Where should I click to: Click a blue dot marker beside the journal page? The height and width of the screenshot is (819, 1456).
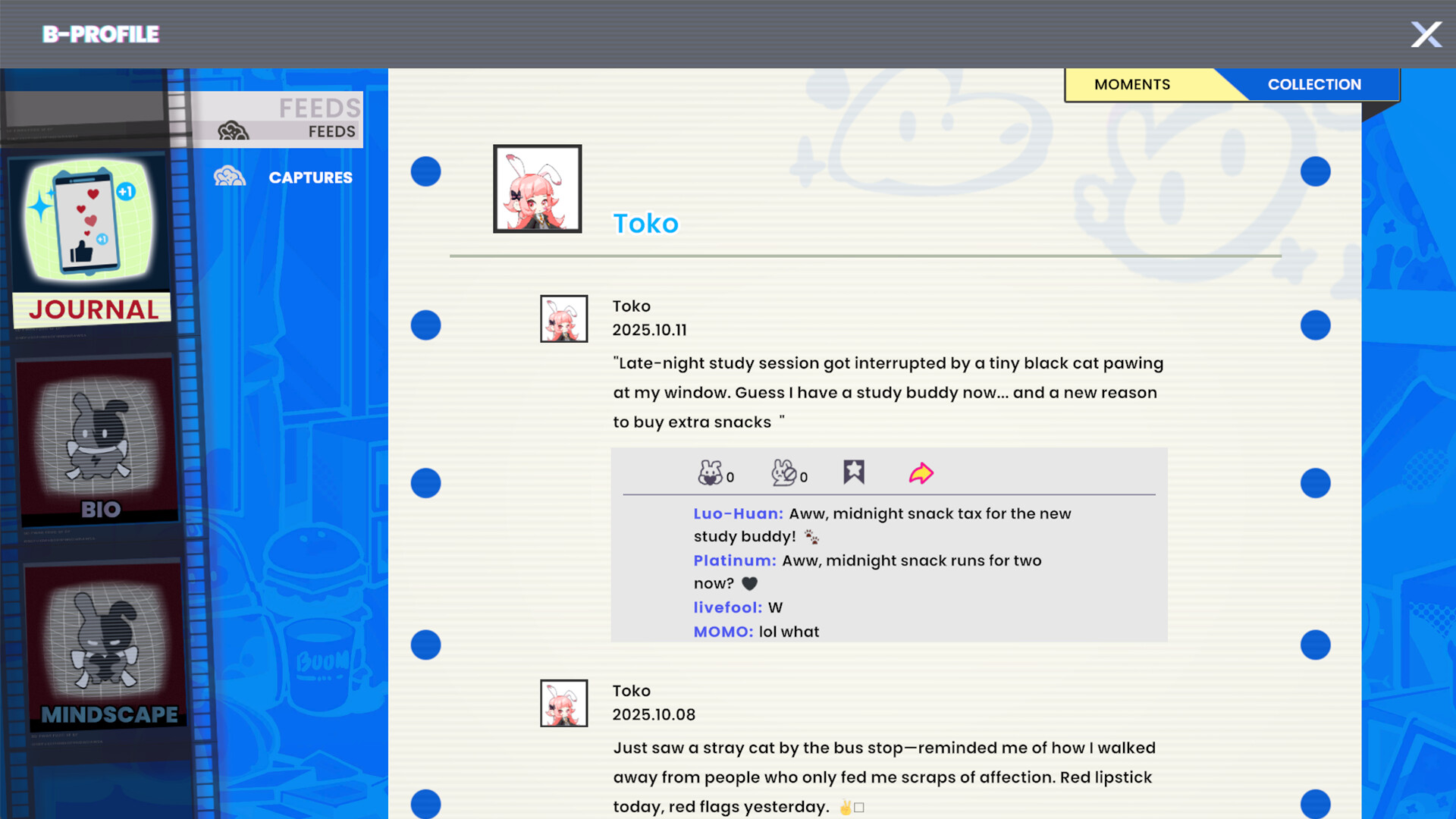click(x=425, y=325)
